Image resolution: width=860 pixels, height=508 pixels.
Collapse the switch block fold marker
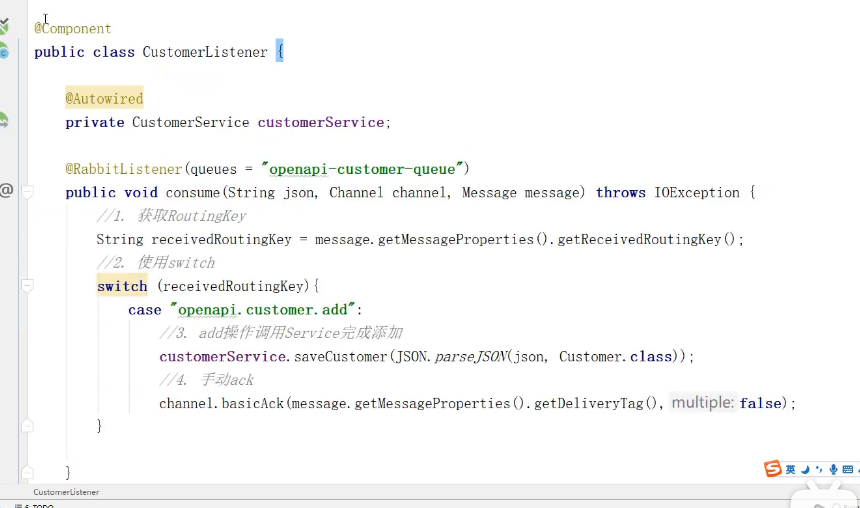pos(28,286)
